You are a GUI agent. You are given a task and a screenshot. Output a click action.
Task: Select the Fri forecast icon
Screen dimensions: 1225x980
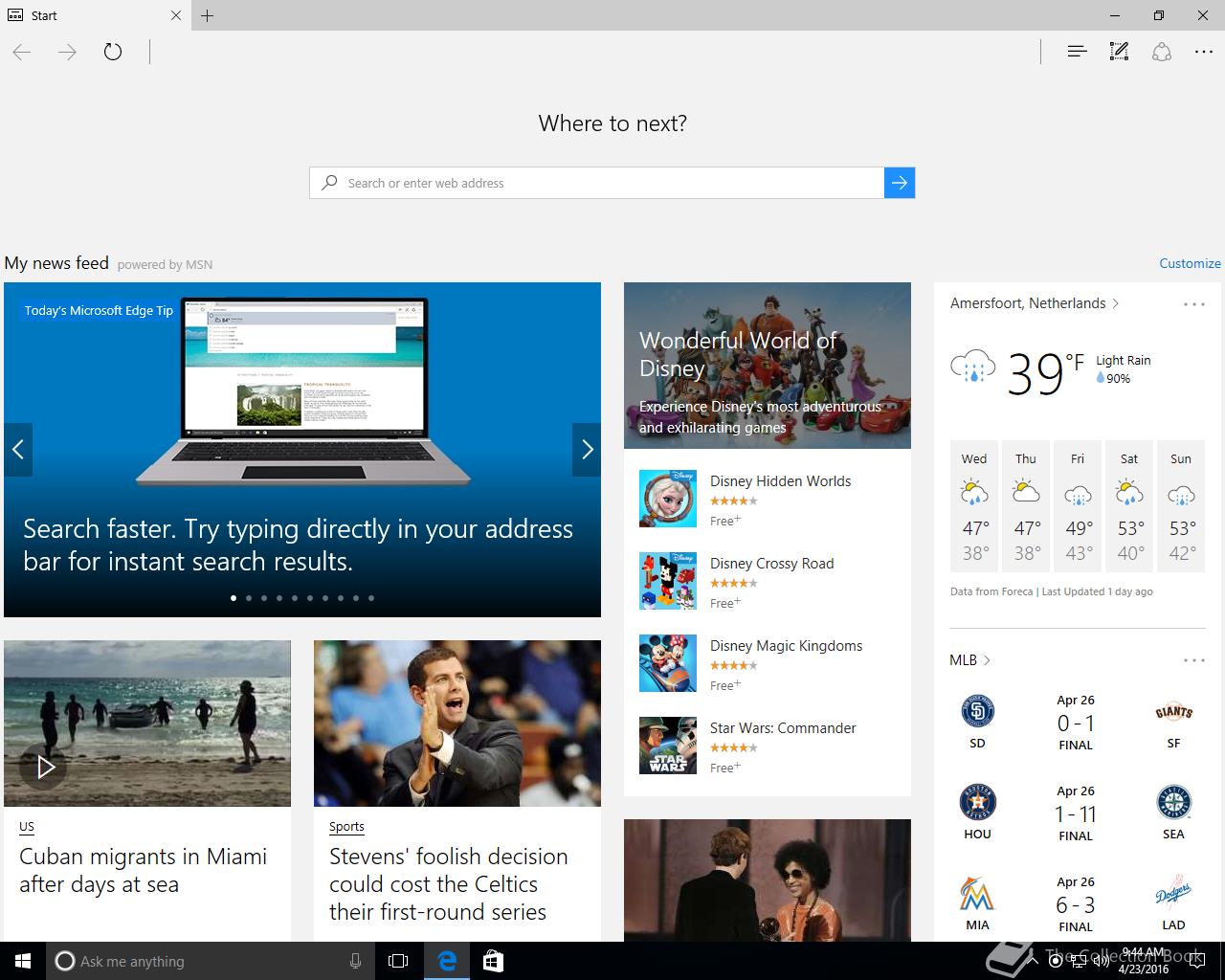pos(1078,494)
